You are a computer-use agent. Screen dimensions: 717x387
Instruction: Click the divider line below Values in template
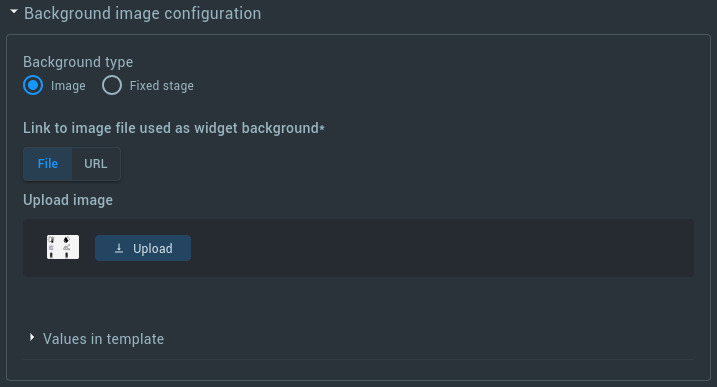[x=358, y=360]
